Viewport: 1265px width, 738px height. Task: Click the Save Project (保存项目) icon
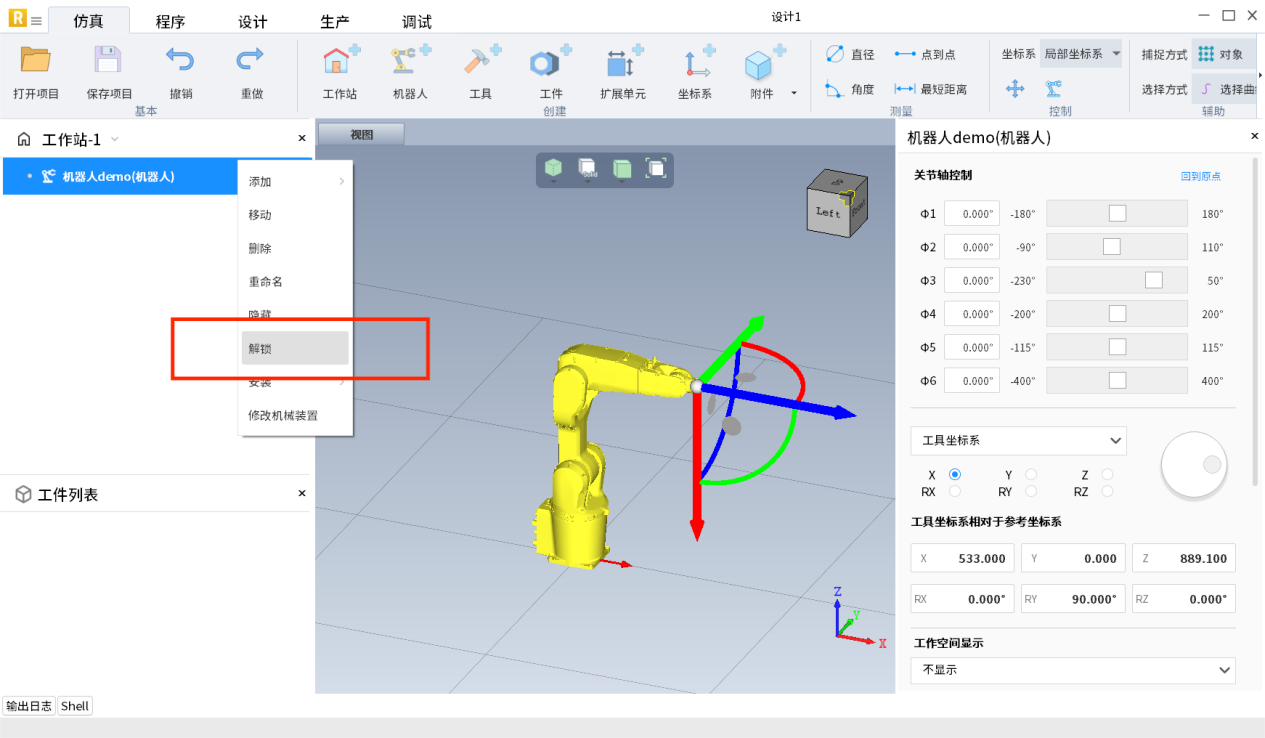[x=108, y=60]
